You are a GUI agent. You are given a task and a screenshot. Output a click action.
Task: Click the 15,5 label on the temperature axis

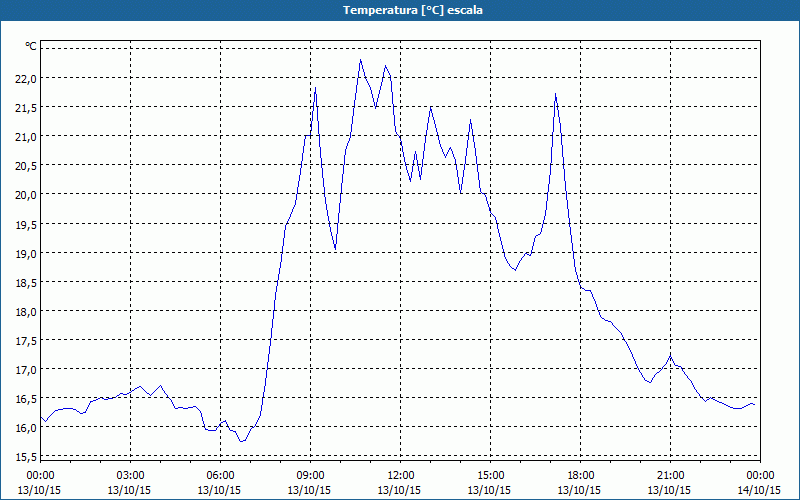[x=28, y=457]
